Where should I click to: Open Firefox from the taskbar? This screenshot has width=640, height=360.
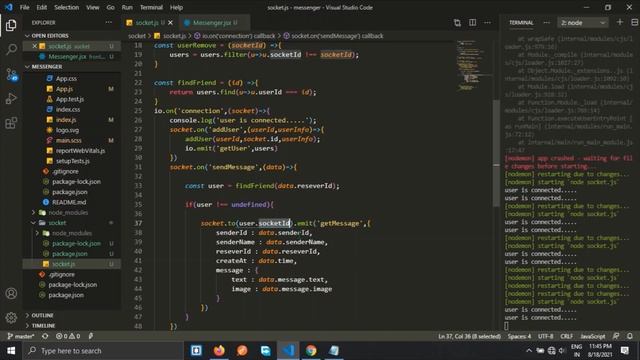pyautogui.click(x=219, y=351)
